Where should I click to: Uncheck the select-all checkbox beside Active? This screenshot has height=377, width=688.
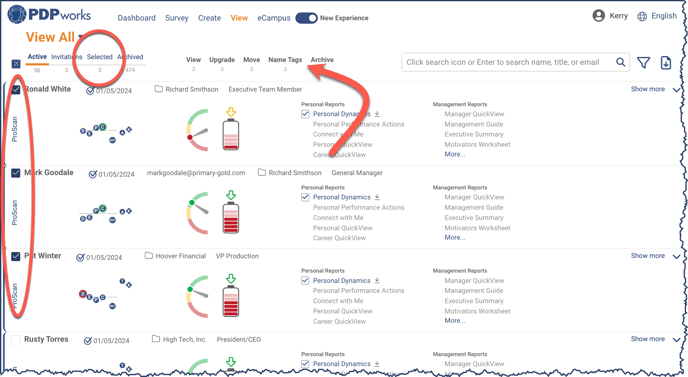tap(16, 64)
